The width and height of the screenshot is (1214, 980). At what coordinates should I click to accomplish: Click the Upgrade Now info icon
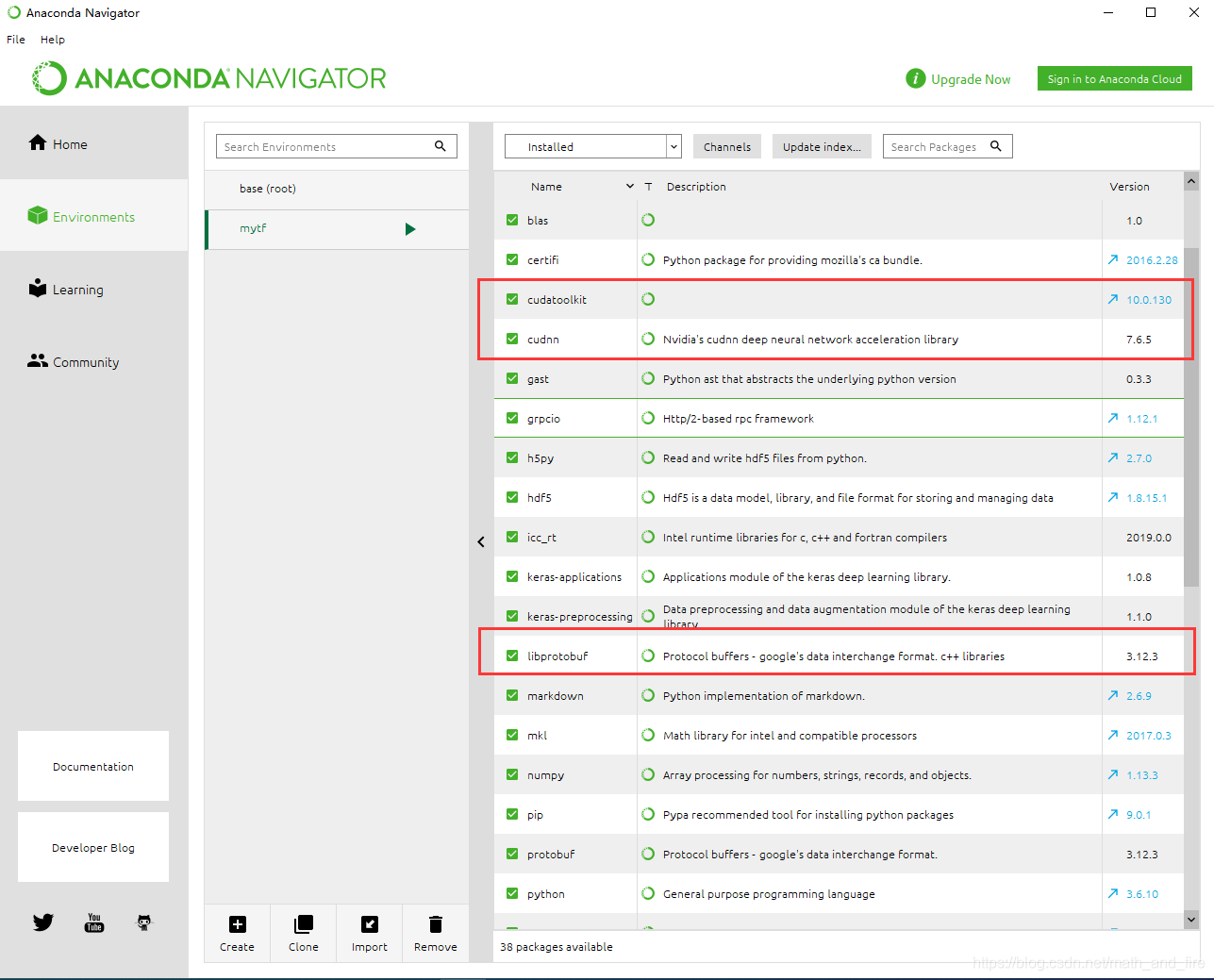coord(915,78)
